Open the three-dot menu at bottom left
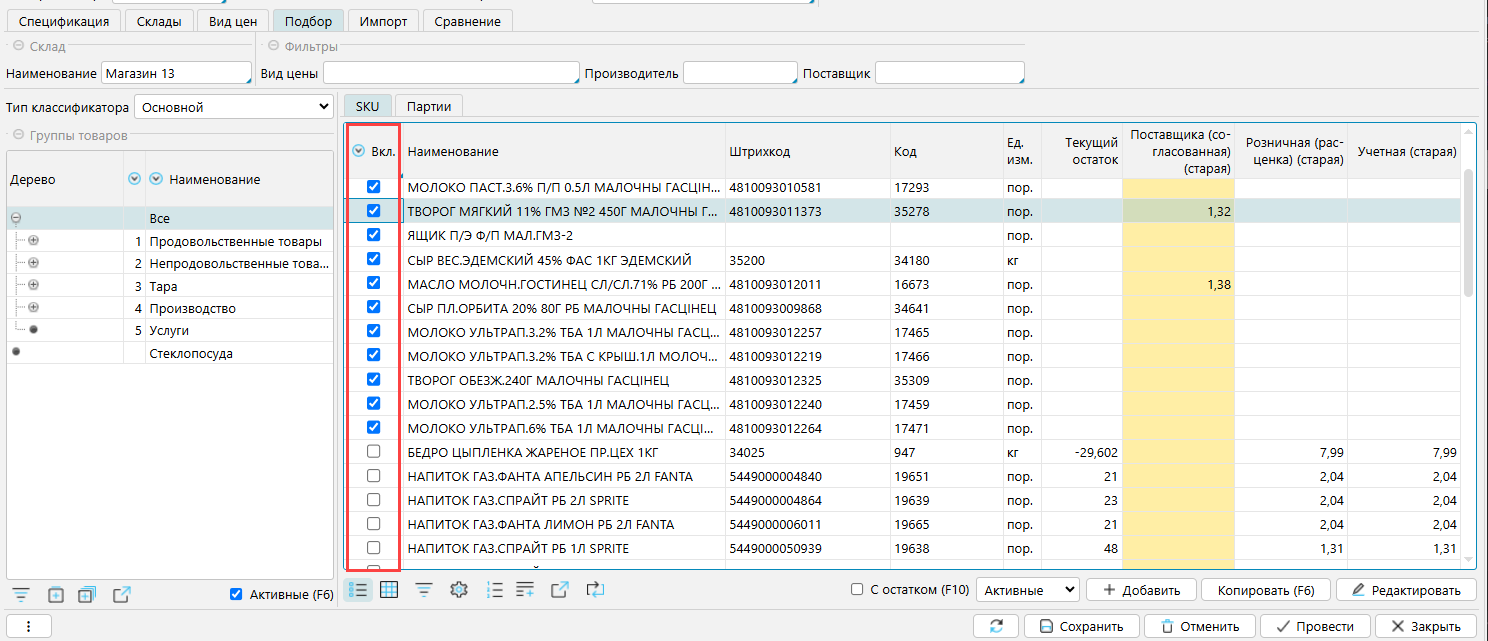 click(29, 626)
